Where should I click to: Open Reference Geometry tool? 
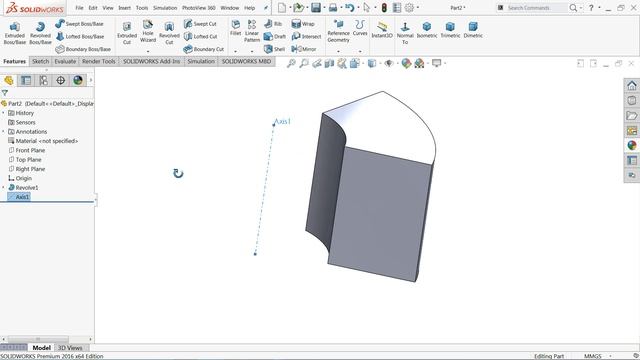click(338, 31)
